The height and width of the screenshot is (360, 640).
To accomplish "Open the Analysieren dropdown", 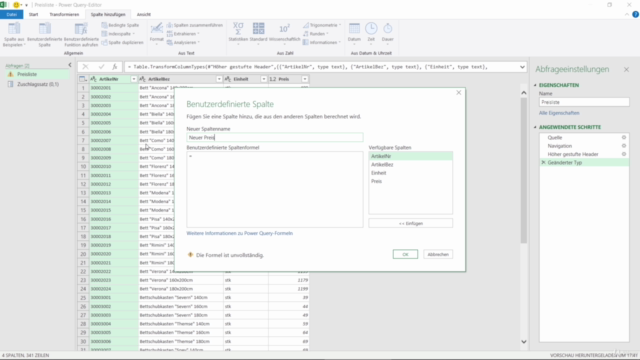I will pyautogui.click(x=183, y=42).
